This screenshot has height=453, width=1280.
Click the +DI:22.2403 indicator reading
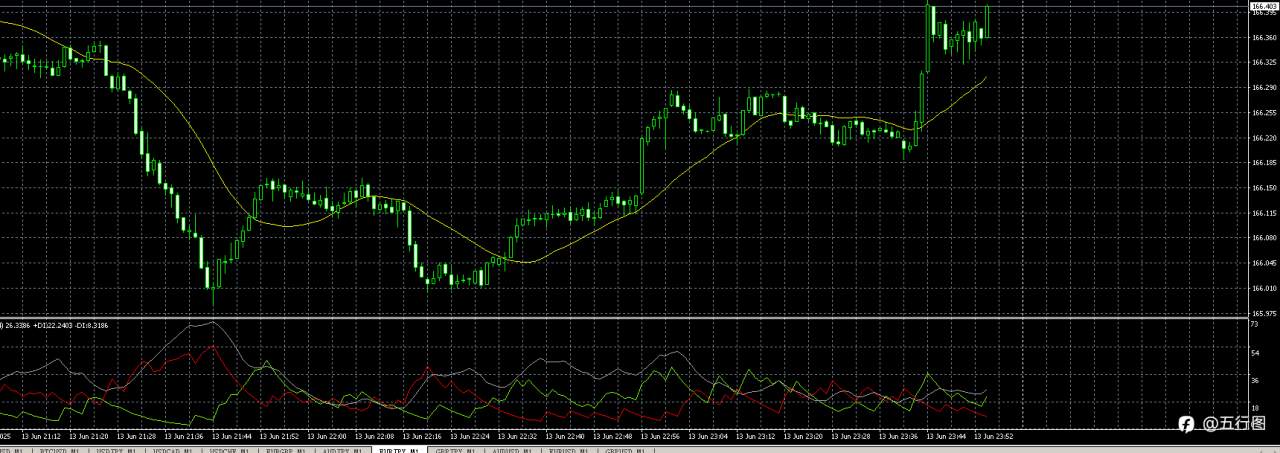point(54,325)
